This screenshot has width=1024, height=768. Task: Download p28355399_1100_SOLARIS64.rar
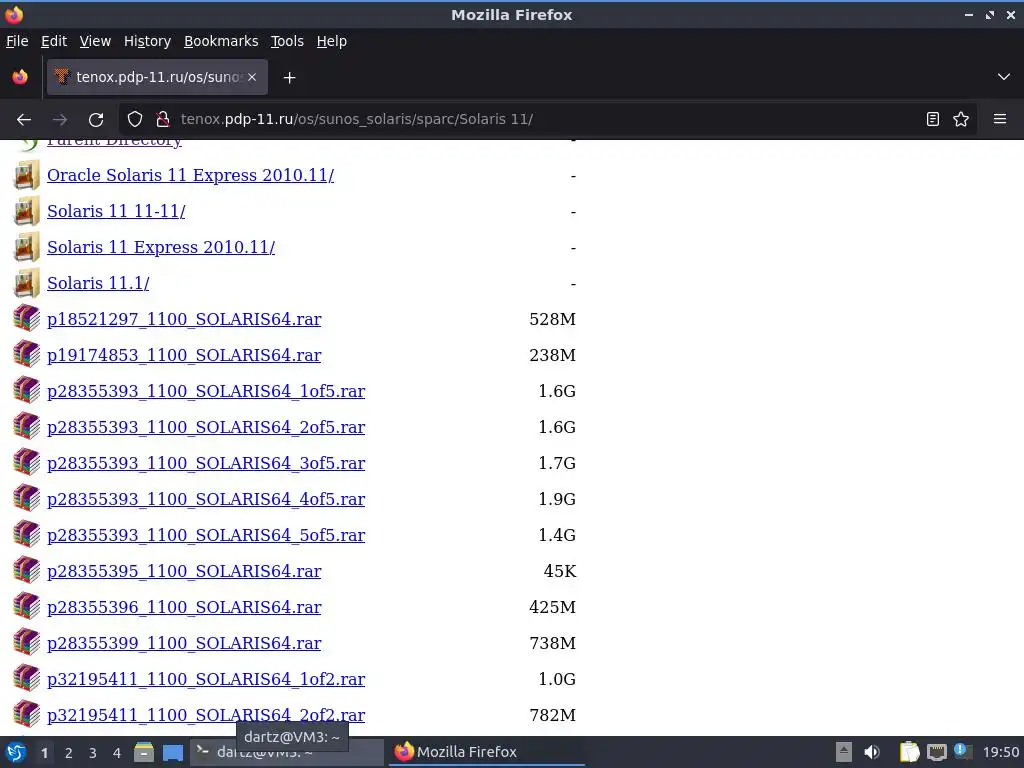[184, 643]
